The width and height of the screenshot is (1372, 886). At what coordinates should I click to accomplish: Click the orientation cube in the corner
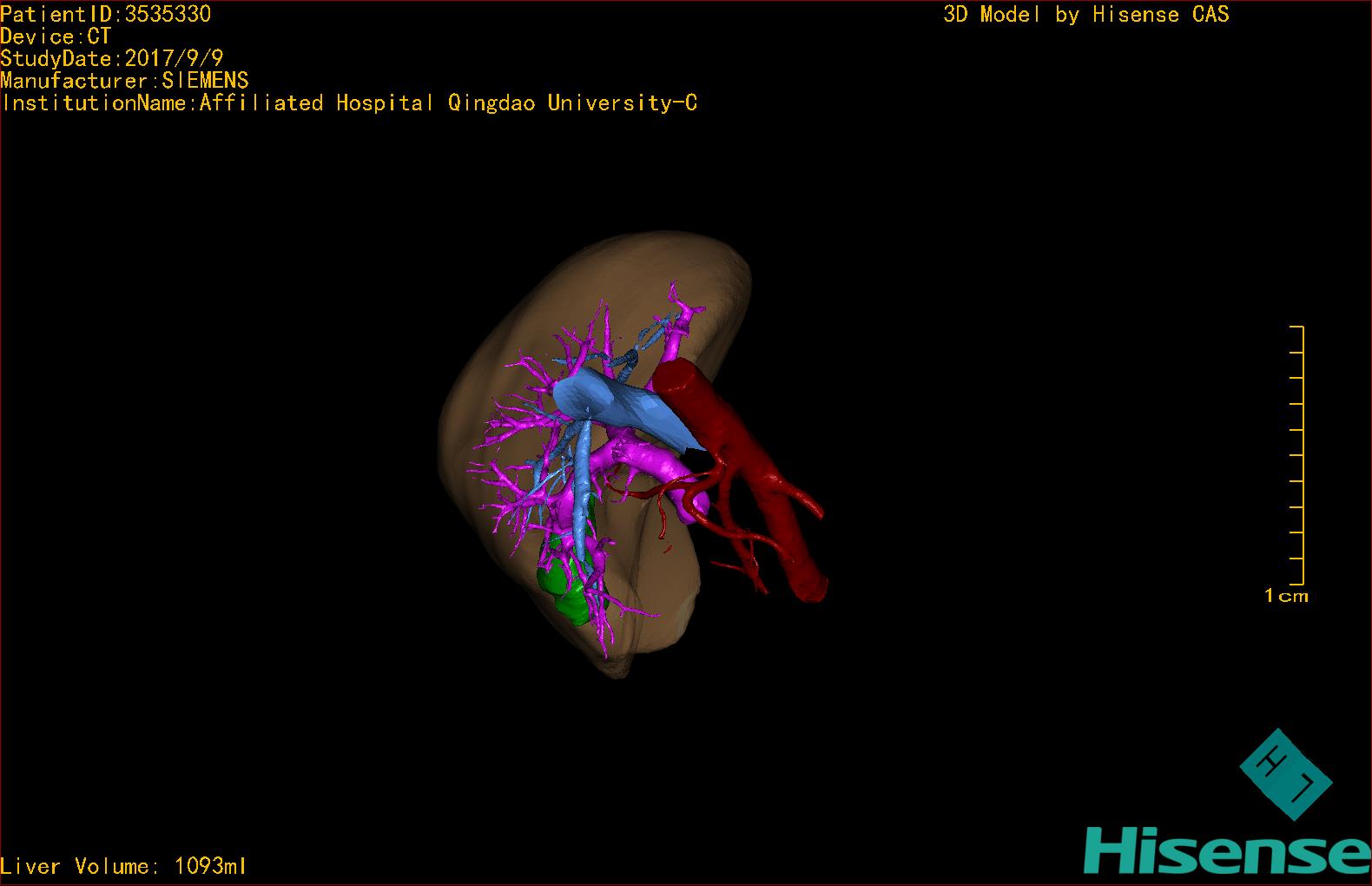coord(1286,774)
